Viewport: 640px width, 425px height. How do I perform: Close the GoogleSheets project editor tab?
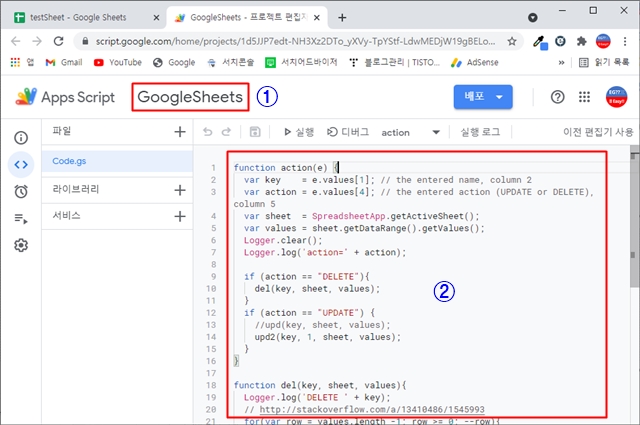pos(317,18)
